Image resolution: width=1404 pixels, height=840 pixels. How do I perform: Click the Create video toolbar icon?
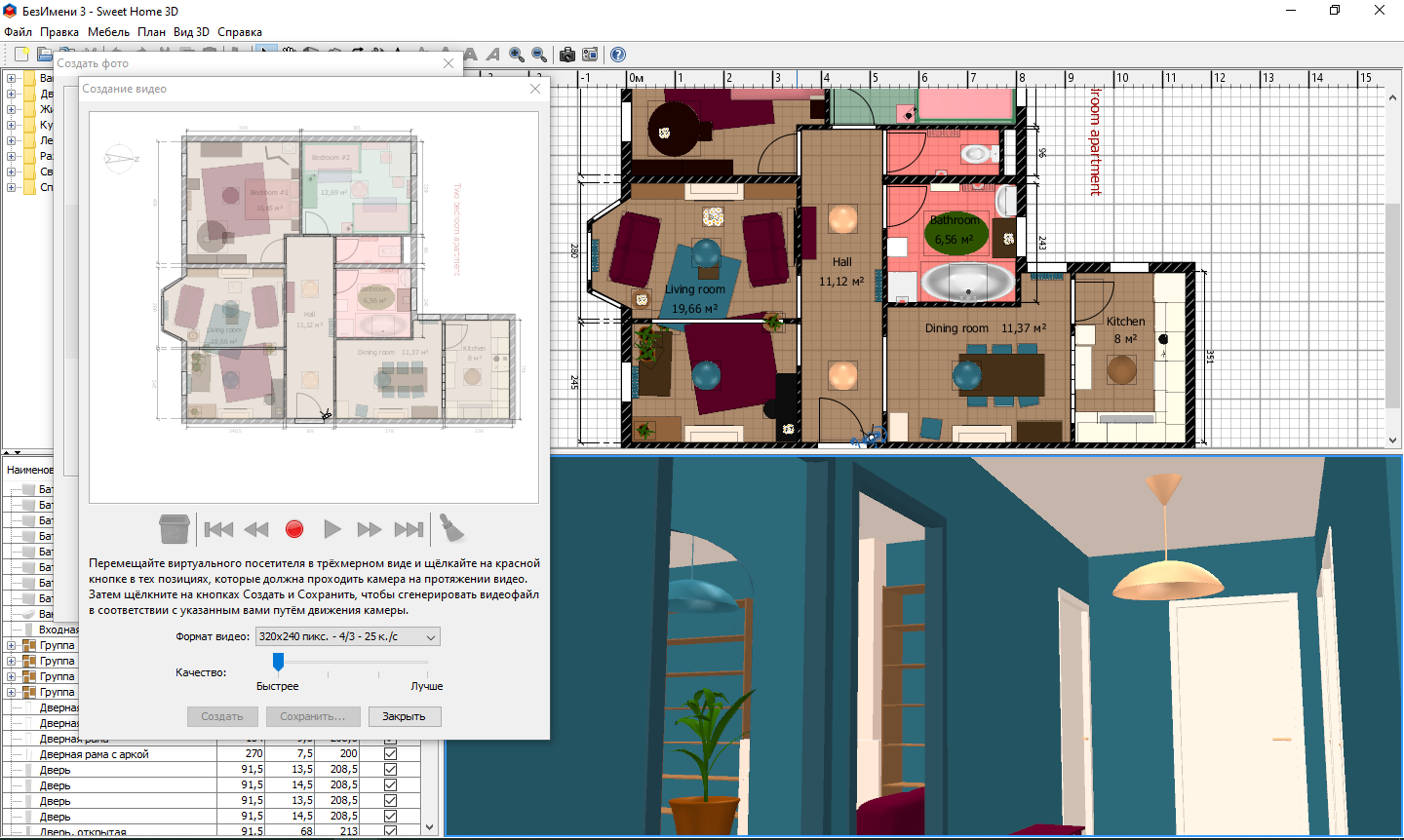(590, 55)
